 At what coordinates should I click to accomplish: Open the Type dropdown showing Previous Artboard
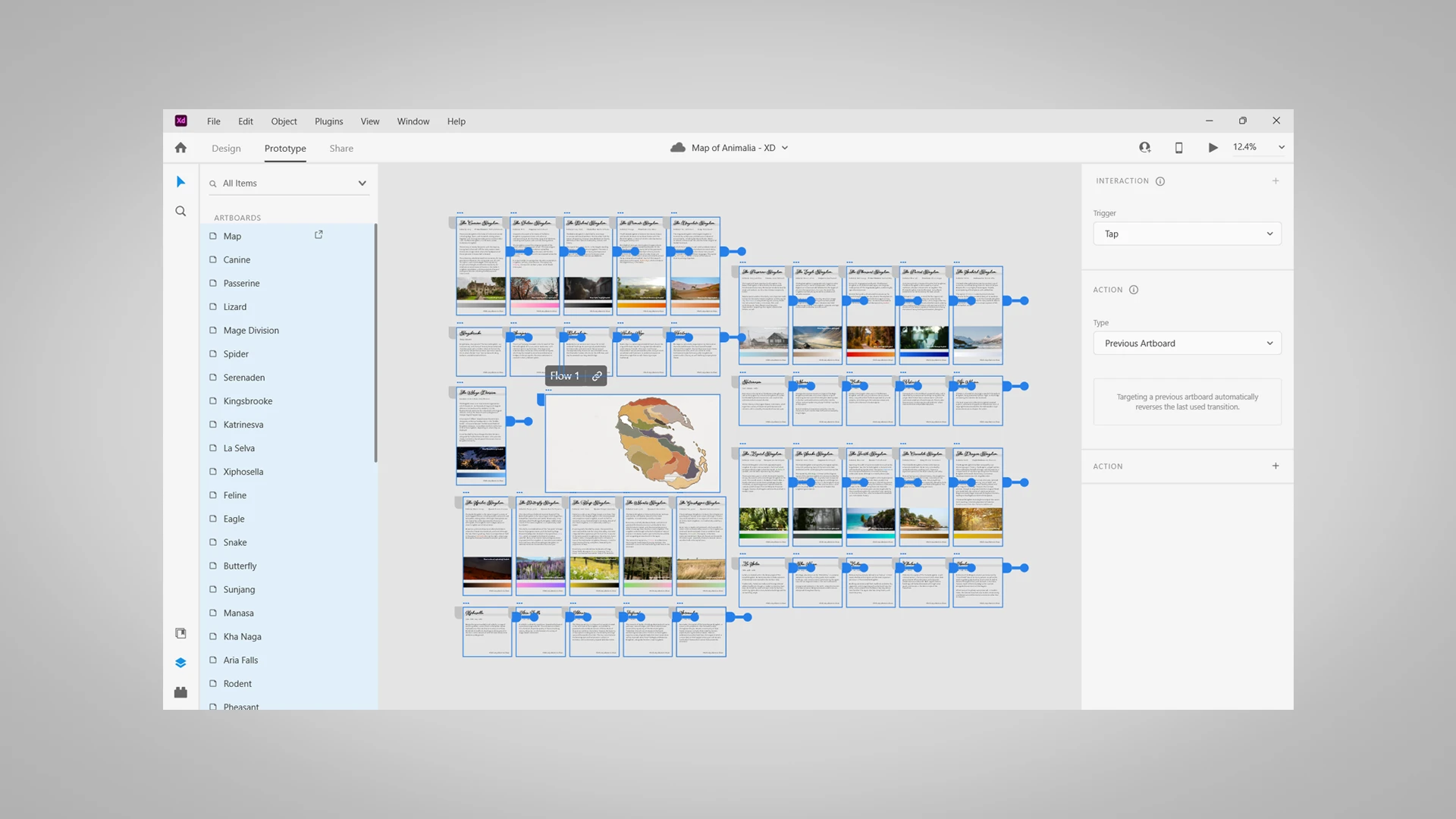pyautogui.click(x=1187, y=343)
